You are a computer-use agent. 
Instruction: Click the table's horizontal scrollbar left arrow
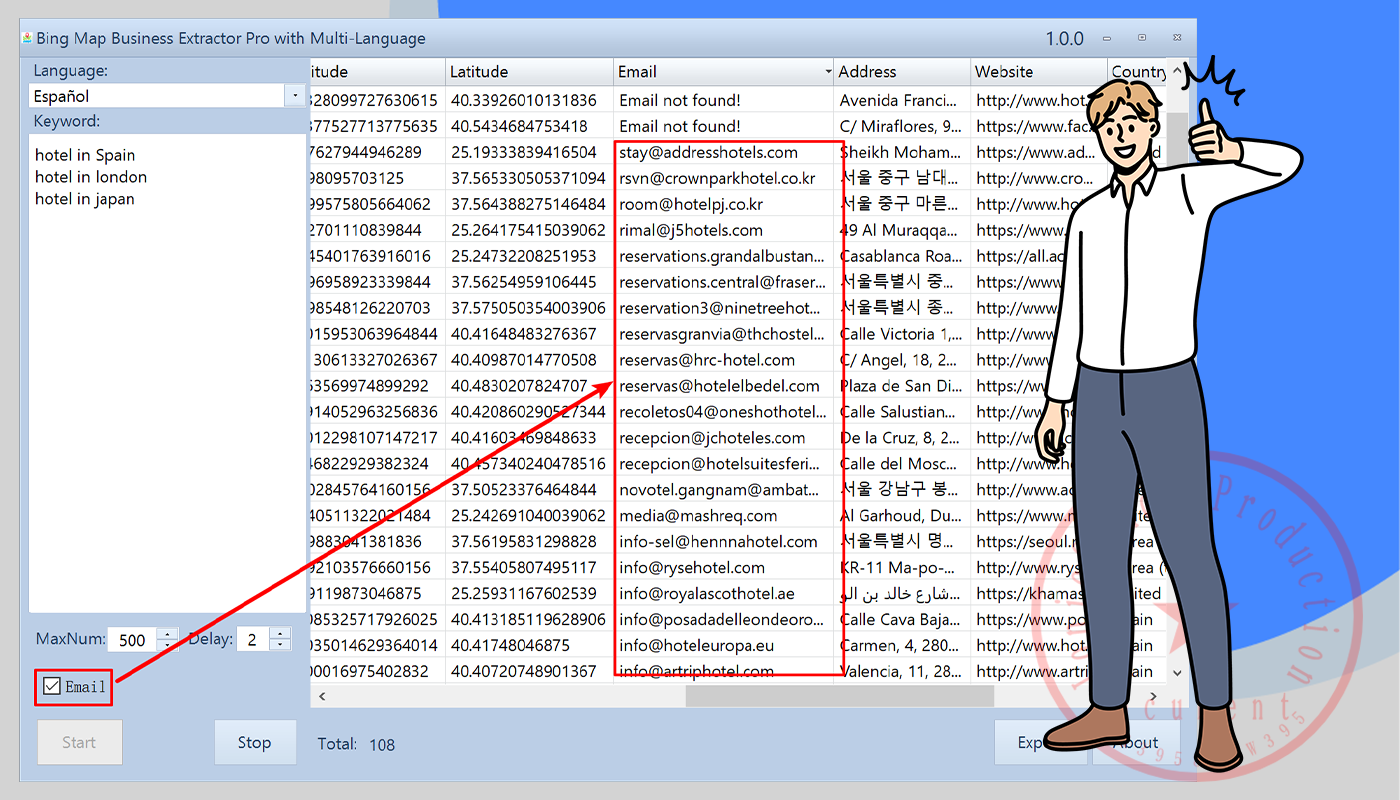click(x=322, y=696)
